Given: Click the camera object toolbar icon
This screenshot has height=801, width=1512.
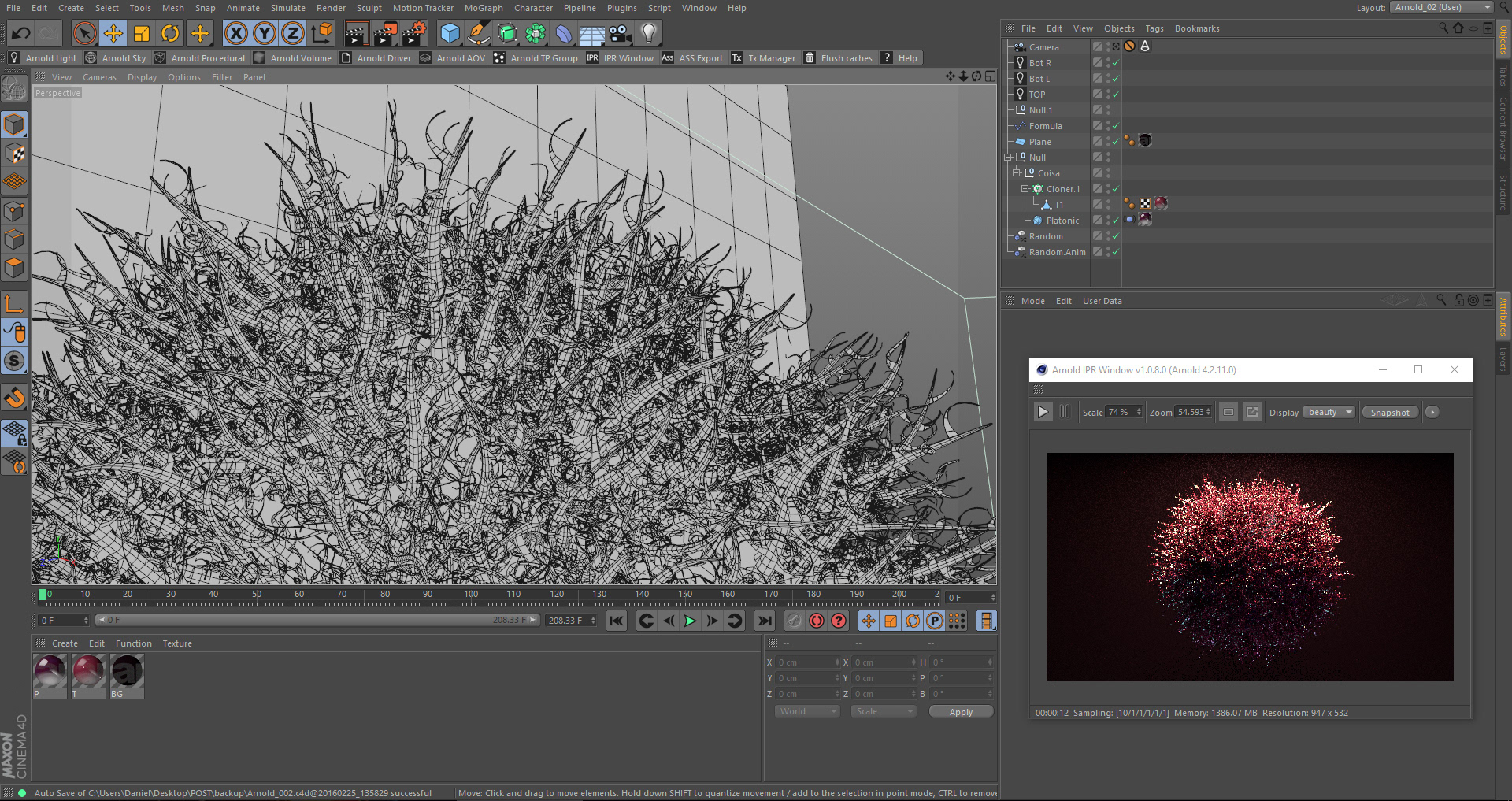Looking at the screenshot, I should coord(621,33).
